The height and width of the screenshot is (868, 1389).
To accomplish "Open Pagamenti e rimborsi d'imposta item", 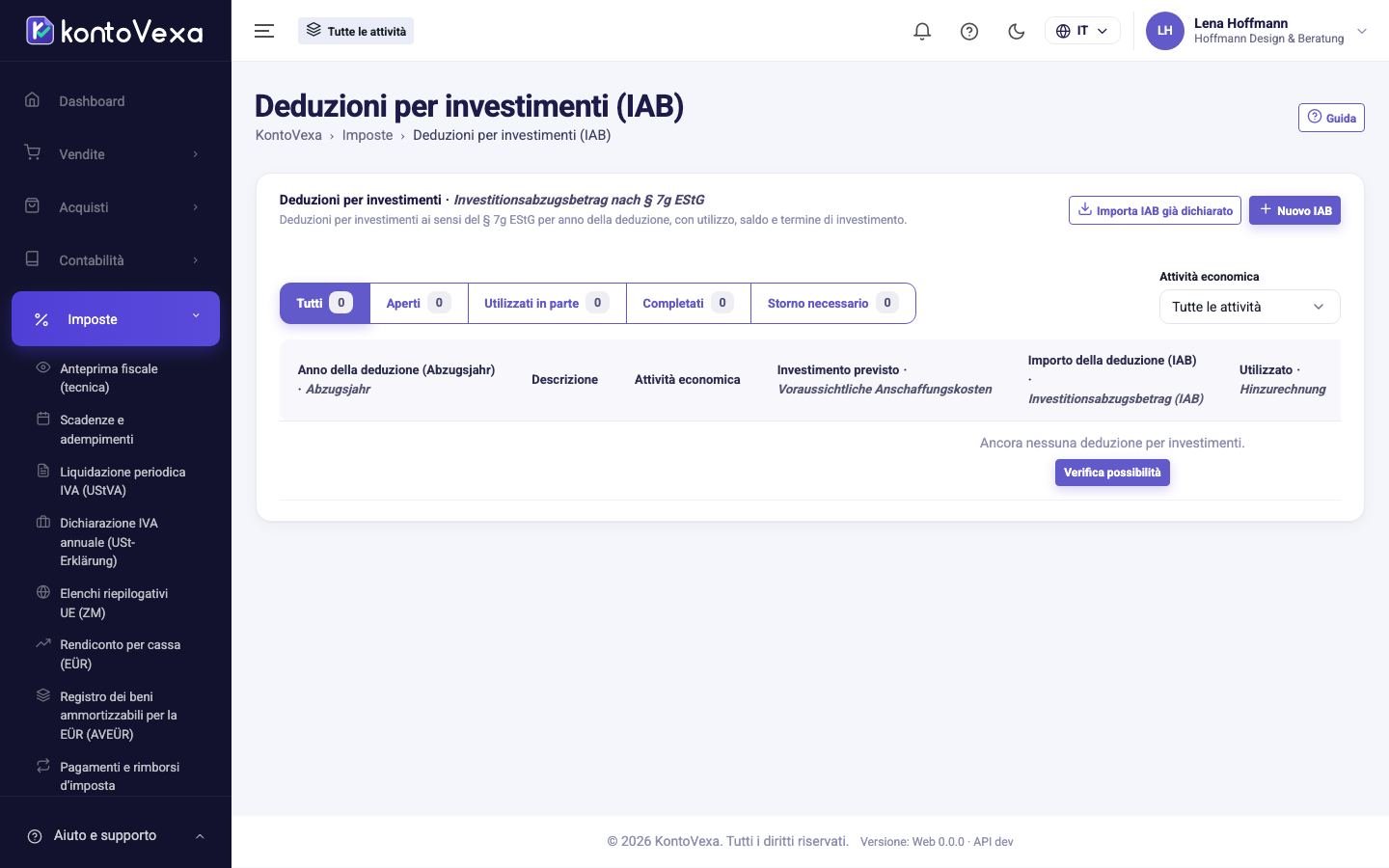I will click(x=116, y=775).
